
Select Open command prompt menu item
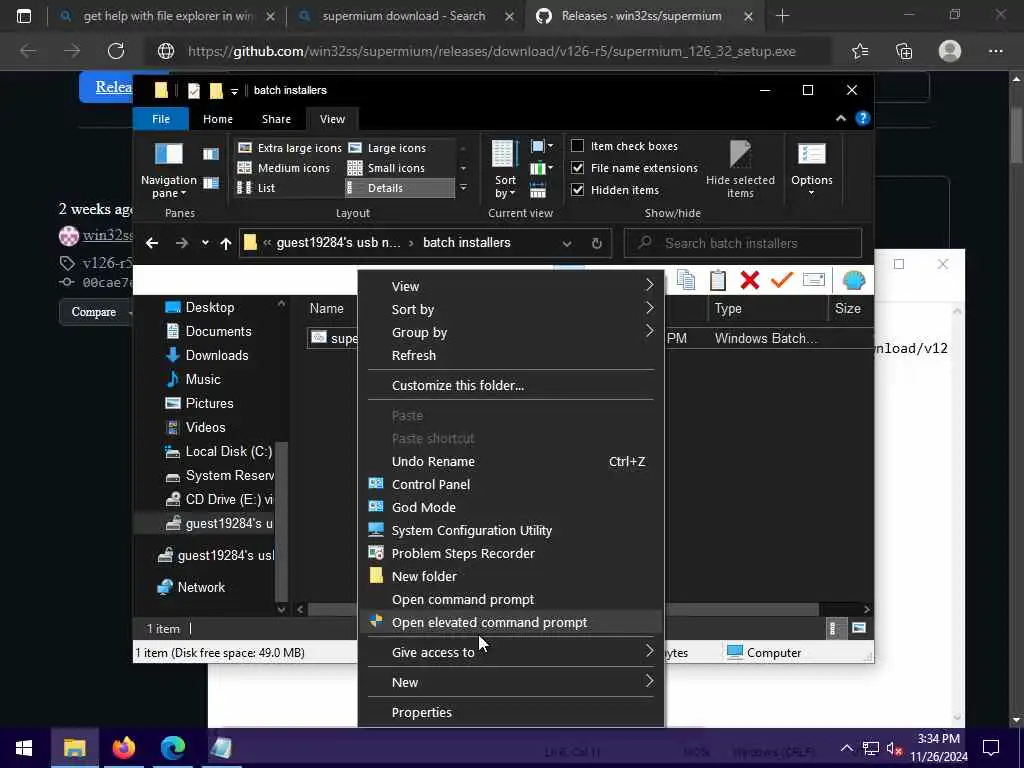coord(511,600)
